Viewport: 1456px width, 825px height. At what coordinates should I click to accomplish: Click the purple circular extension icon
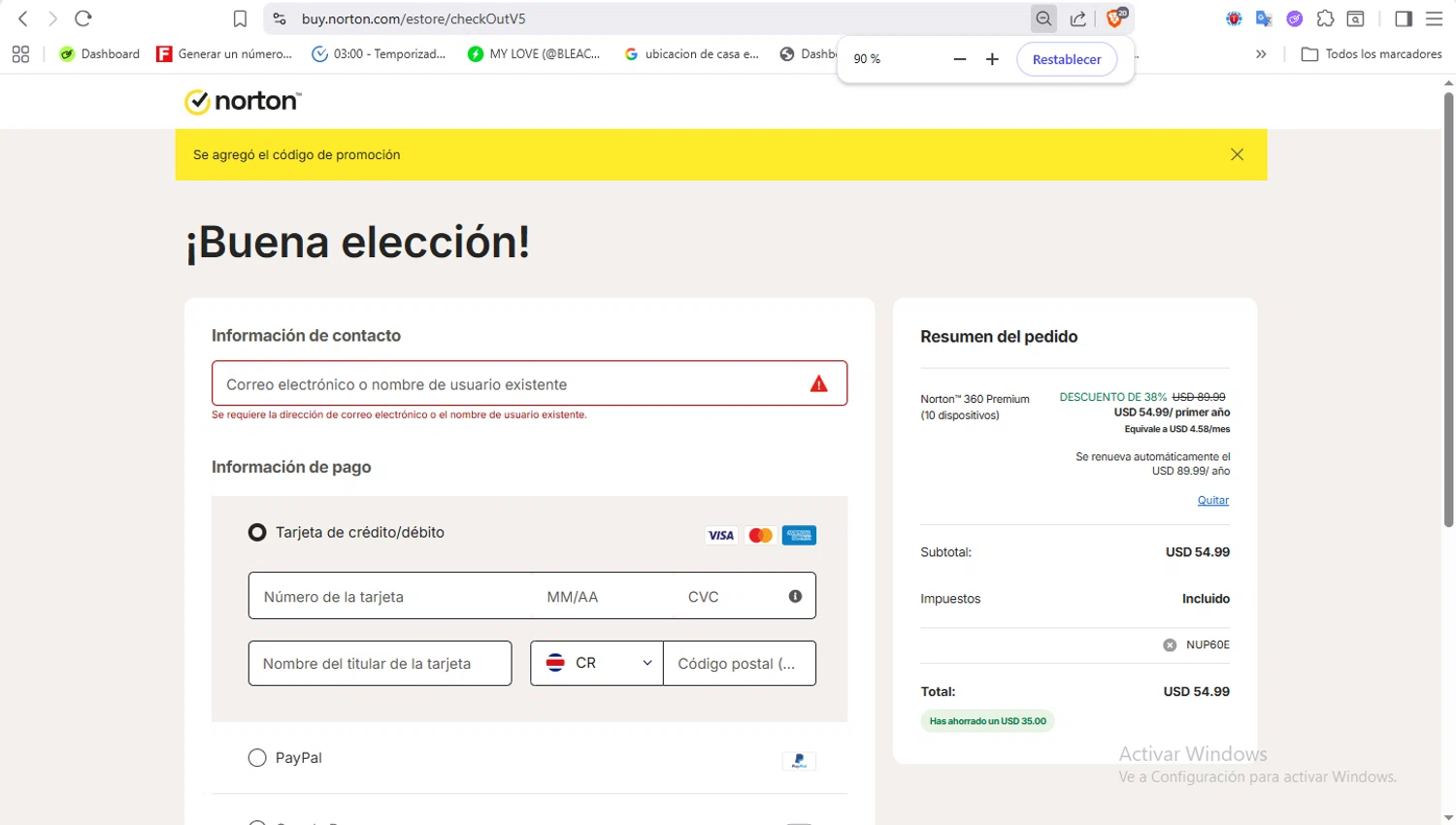pyautogui.click(x=1294, y=18)
